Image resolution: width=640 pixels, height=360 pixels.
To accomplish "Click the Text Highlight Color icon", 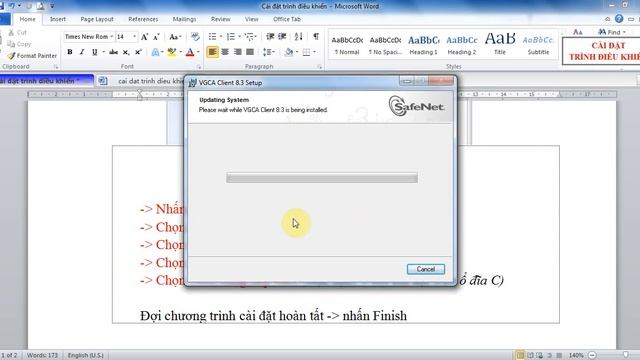I will pos(172,52).
